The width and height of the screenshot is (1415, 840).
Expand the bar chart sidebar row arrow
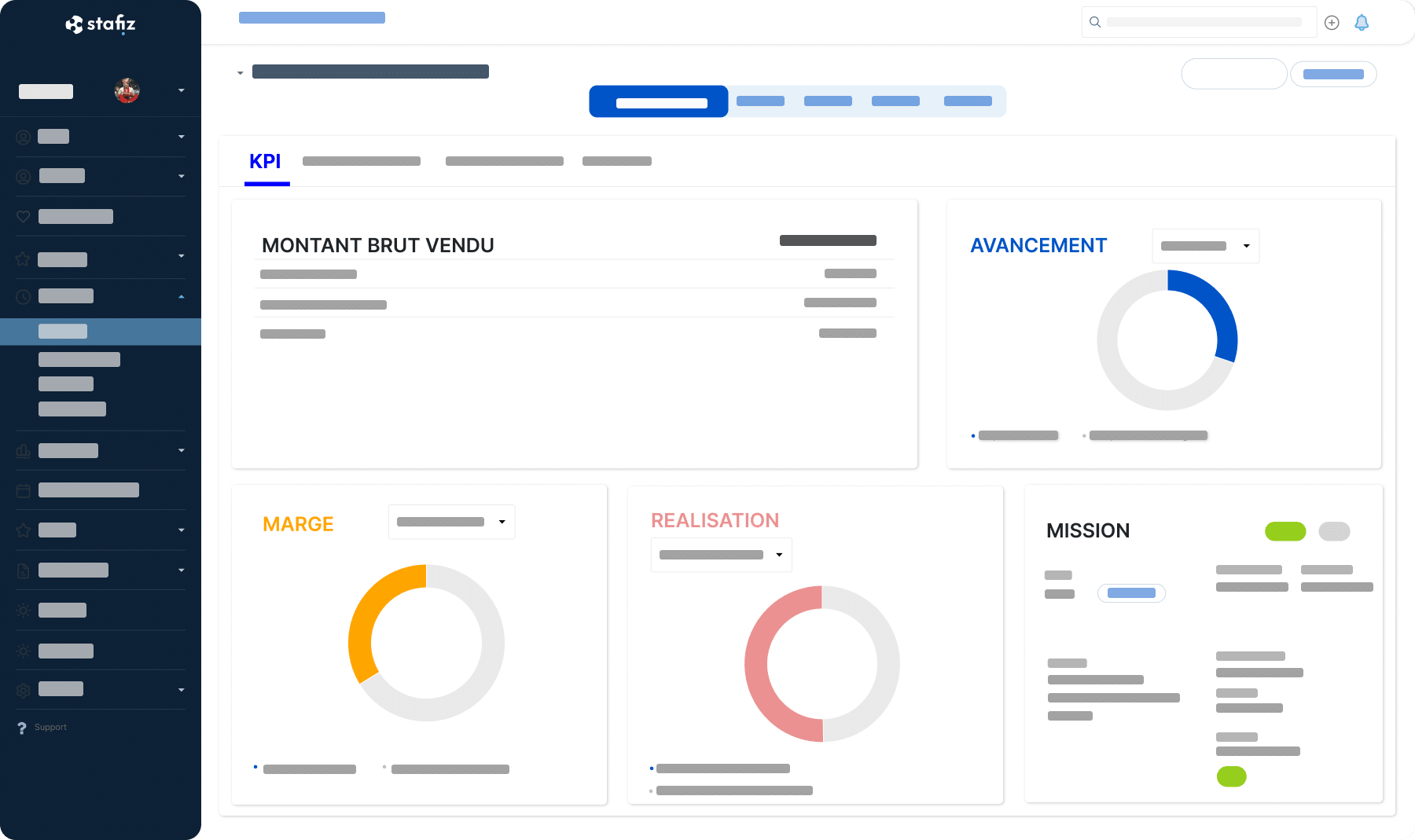click(x=182, y=451)
